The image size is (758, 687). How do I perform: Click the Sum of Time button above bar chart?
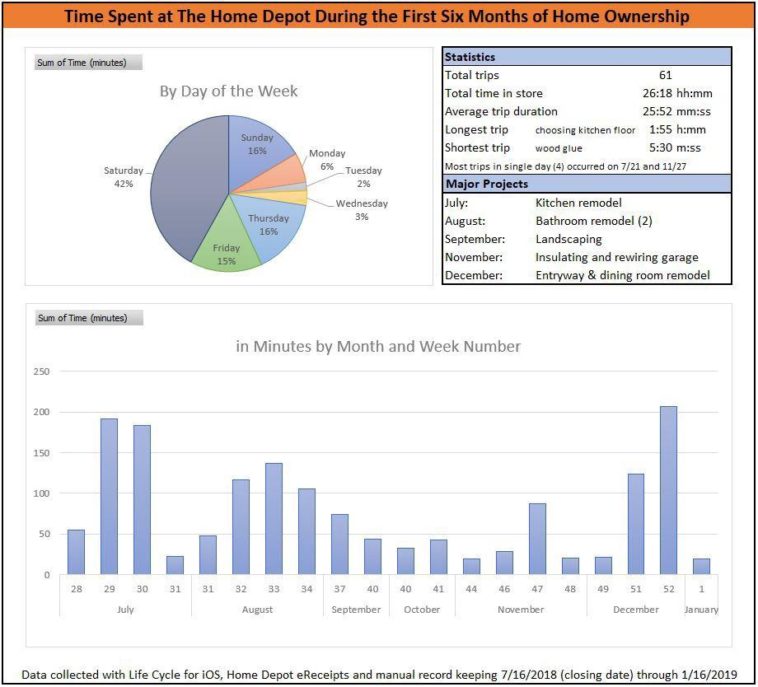(x=88, y=318)
